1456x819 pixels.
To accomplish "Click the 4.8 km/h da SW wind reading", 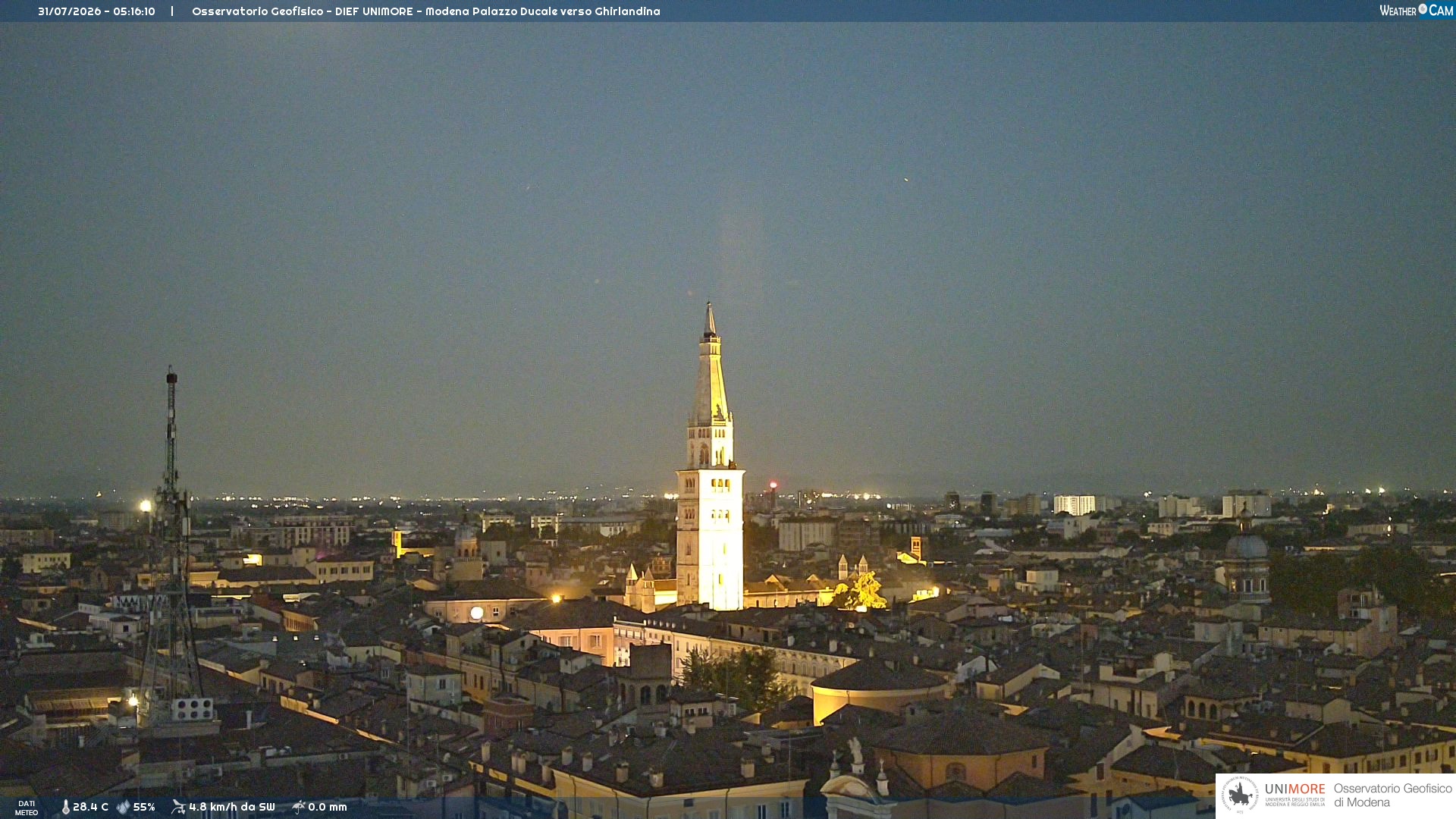I will click(231, 807).
